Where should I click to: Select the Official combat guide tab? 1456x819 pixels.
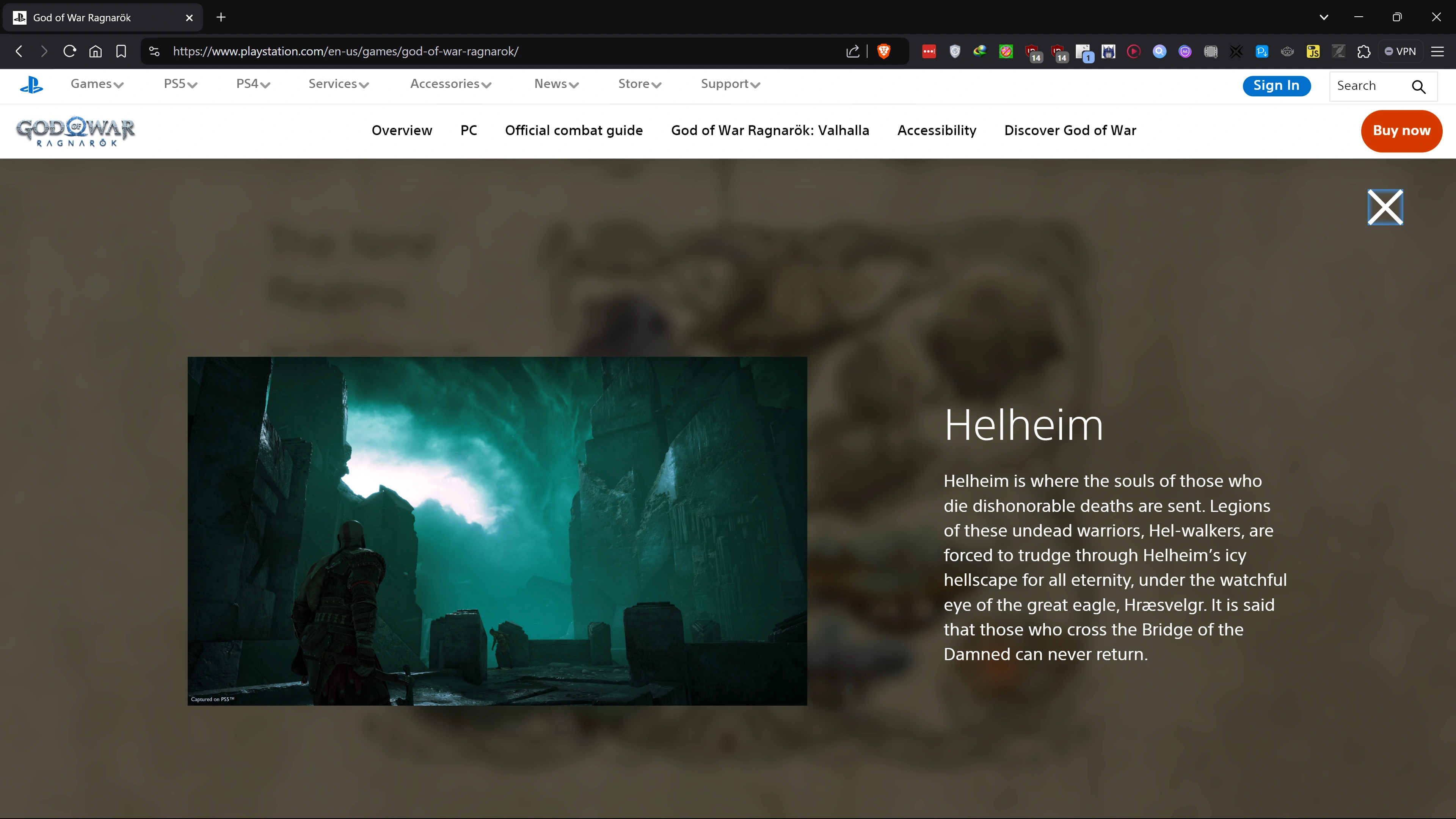tap(574, 130)
